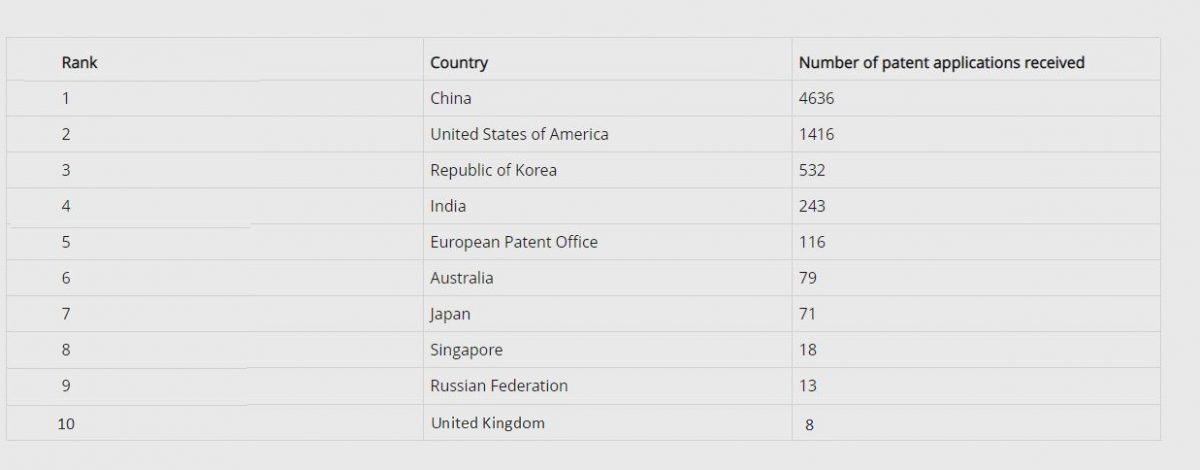The width and height of the screenshot is (1200, 470).
Task: Select the Russian Federation cell
Action: [x=498, y=386]
